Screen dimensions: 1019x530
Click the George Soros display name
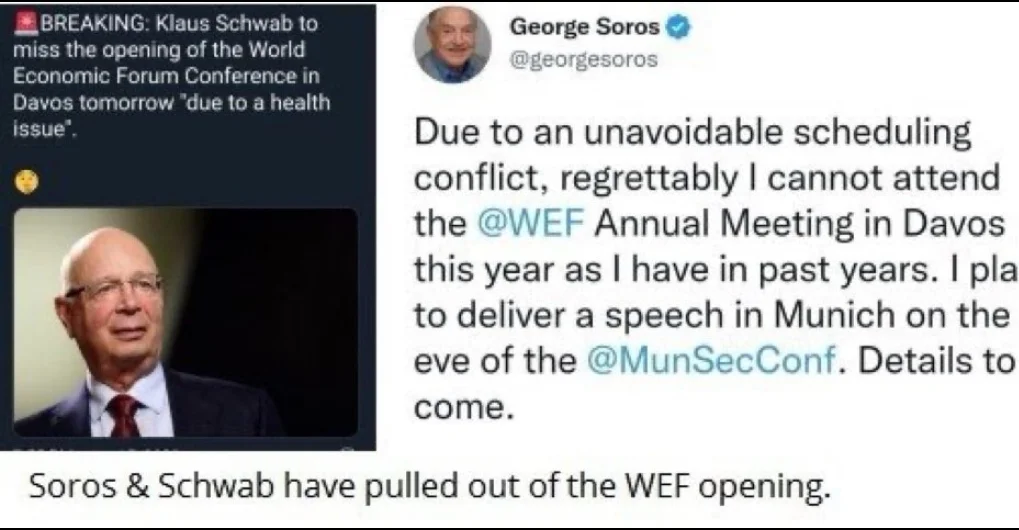tap(585, 27)
